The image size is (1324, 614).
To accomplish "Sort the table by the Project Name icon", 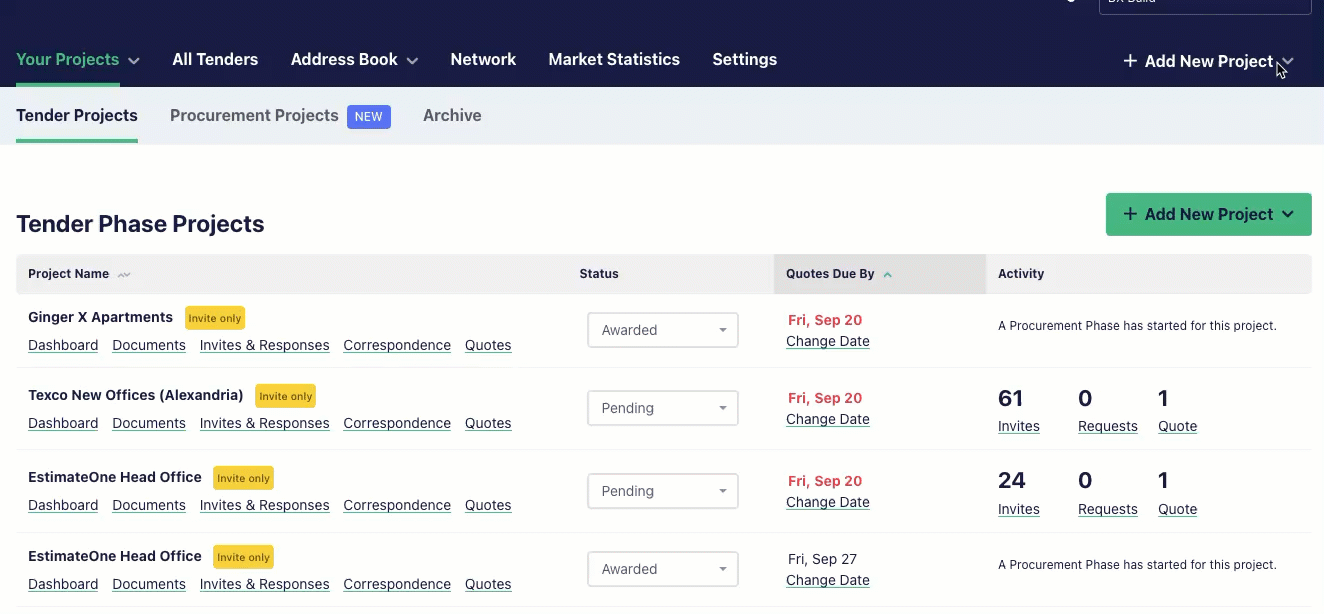I will coord(124,274).
